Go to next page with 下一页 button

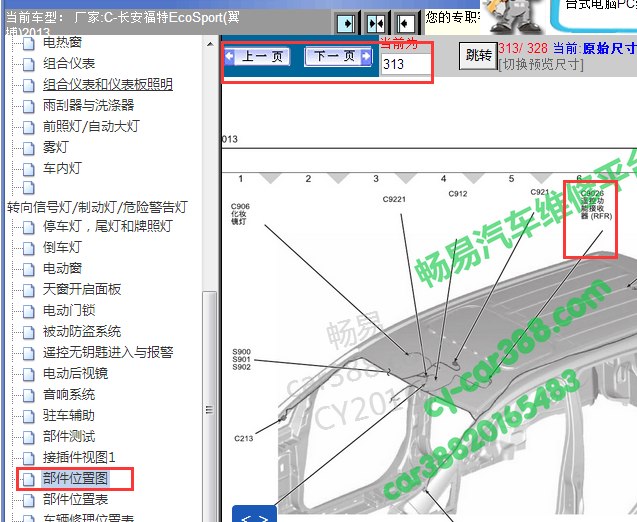click(x=338, y=56)
